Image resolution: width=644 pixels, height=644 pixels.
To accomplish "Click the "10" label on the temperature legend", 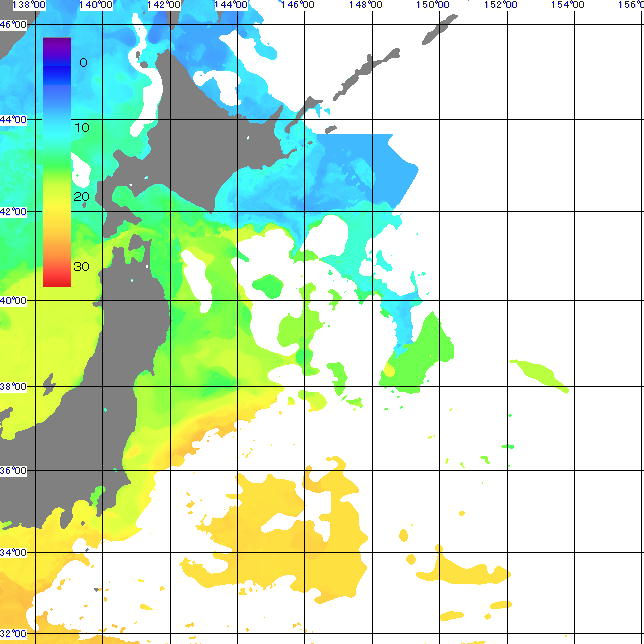I will click(83, 129).
